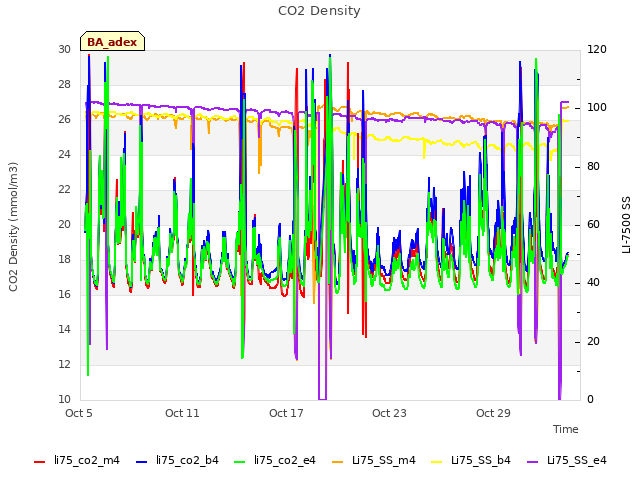The image size is (640, 480).
Task: Click the left axis value 14
Action: tap(64, 330)
